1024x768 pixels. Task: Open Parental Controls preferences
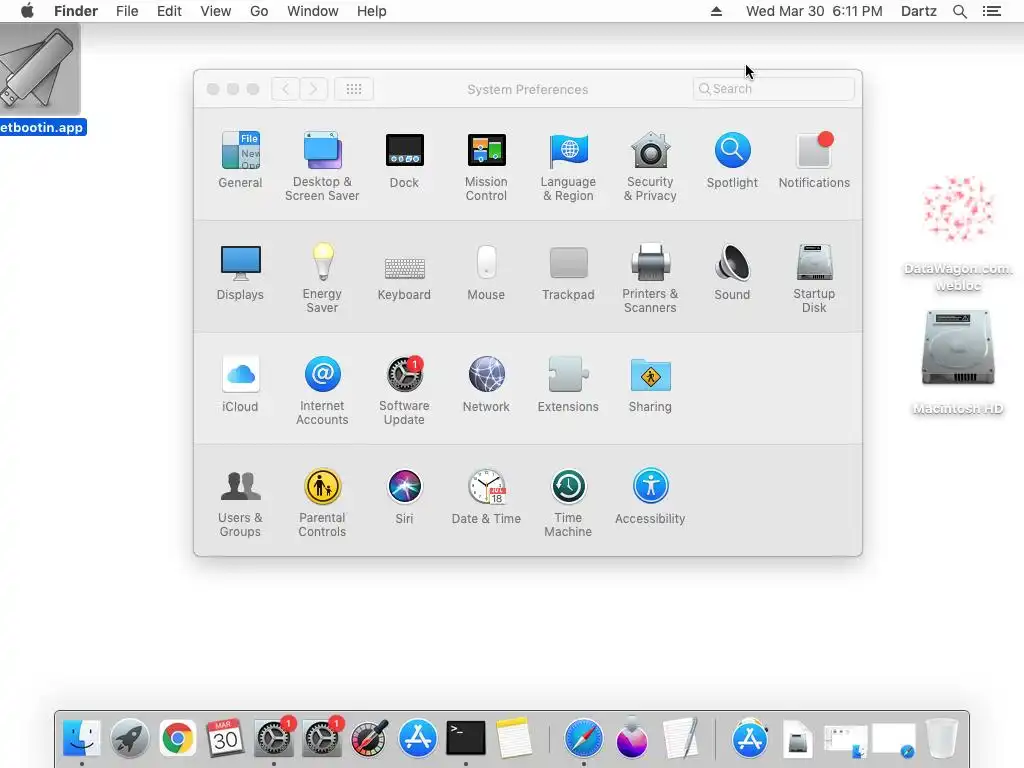pyautogui.click(x=322, y=503)
